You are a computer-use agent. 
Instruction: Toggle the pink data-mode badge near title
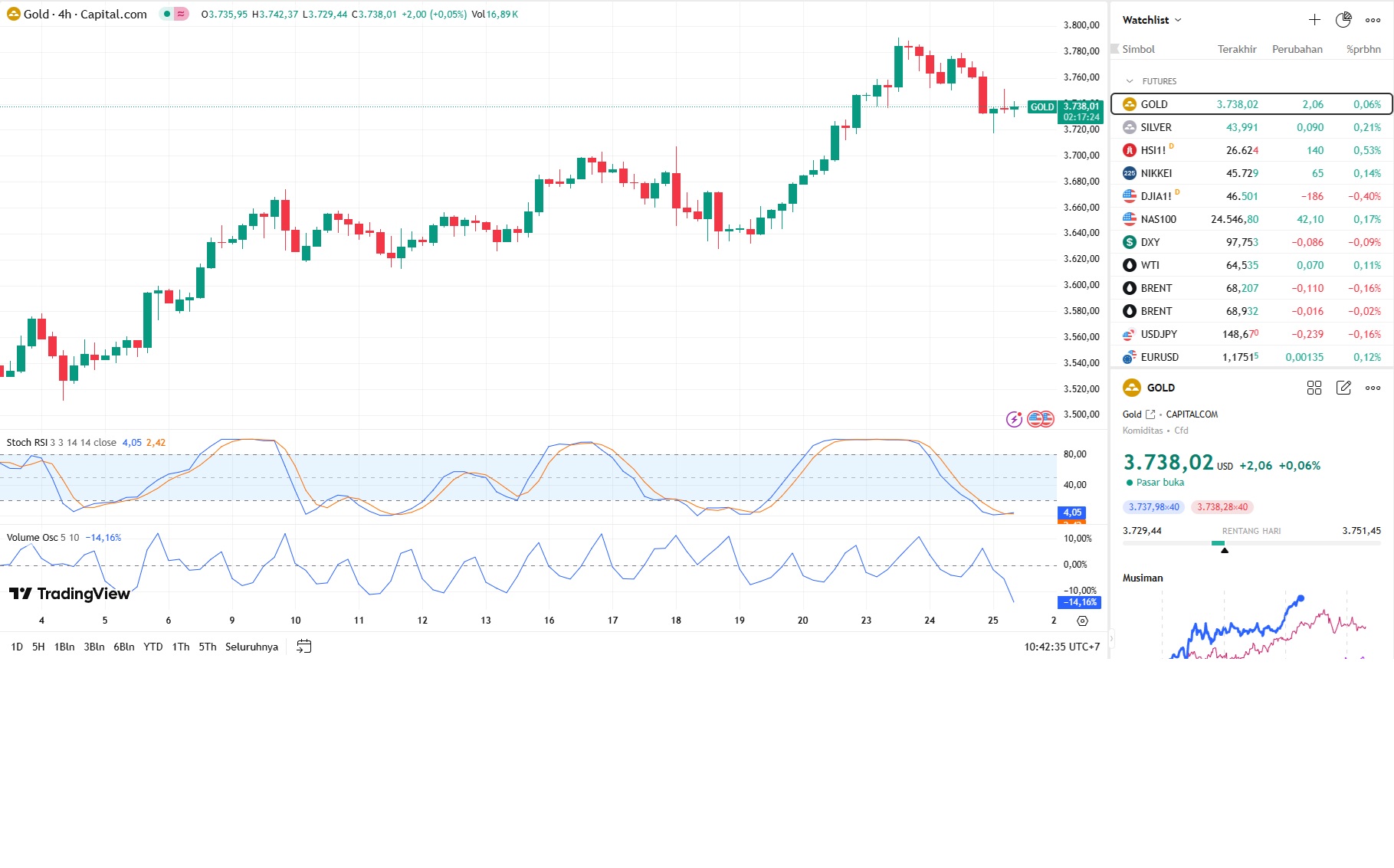coord(182,14)
